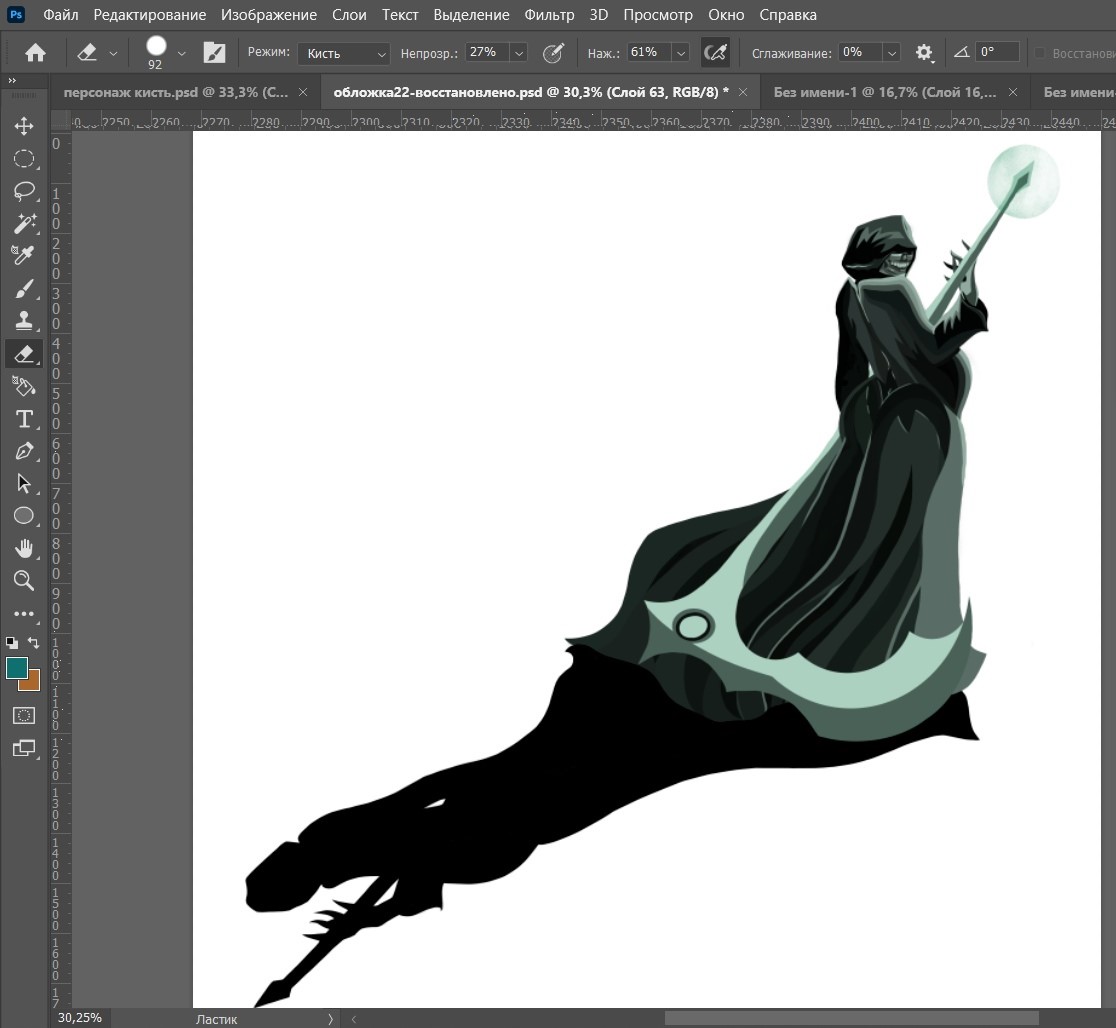Pick the Eyedropper tool

pos(24,256)
